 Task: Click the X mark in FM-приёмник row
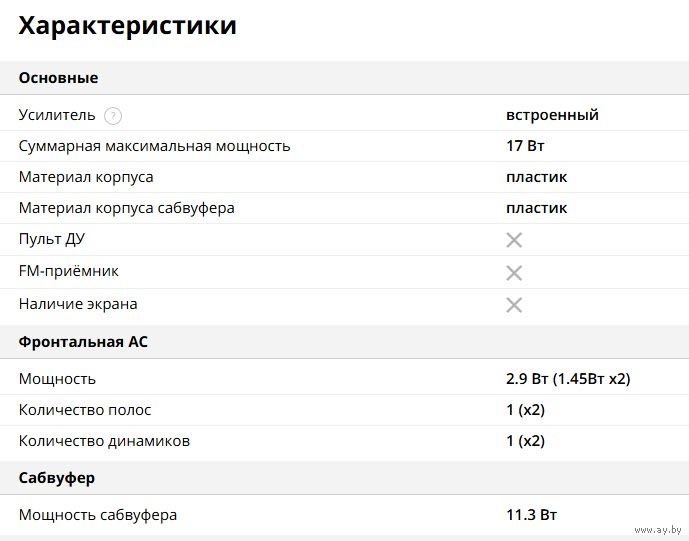(514, 273)
